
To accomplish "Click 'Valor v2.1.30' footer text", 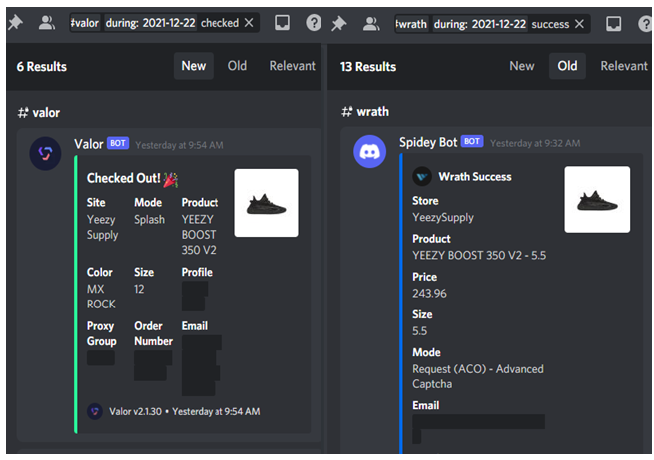I will (135, 412).
